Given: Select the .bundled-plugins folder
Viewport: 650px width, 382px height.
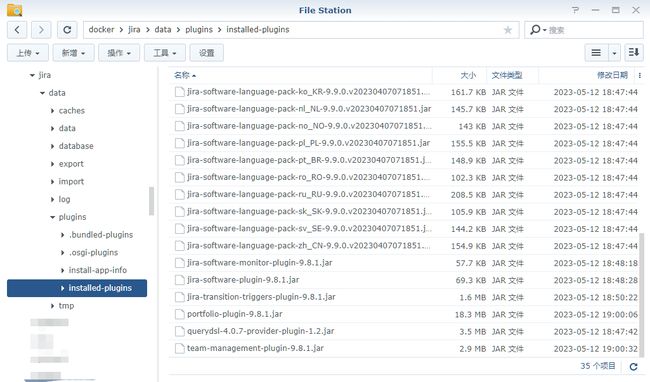Looking at the screenshot, I should click(x=101, y=235).
